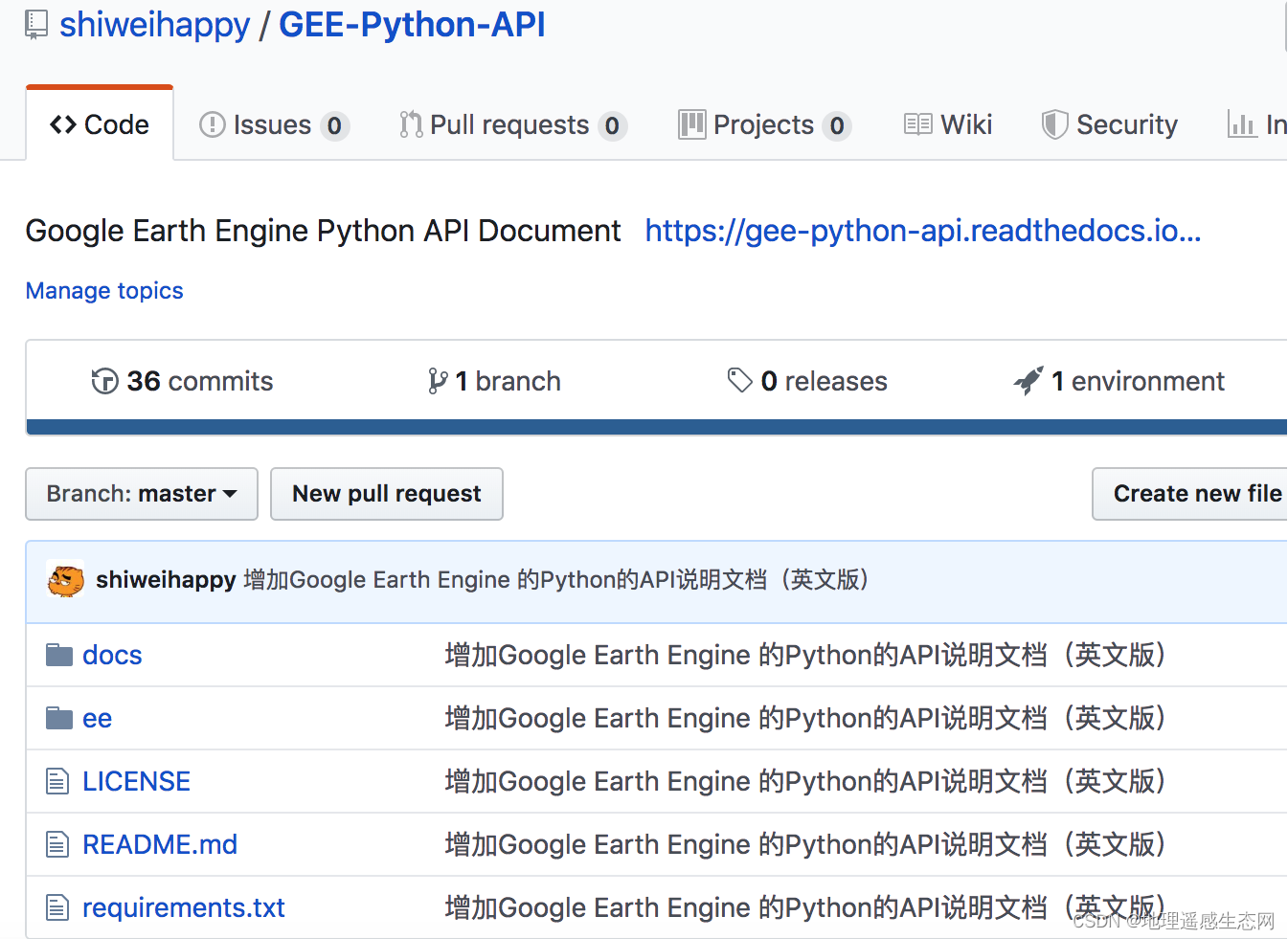Open the GEE-Python-API repository link

coord(412,25)
